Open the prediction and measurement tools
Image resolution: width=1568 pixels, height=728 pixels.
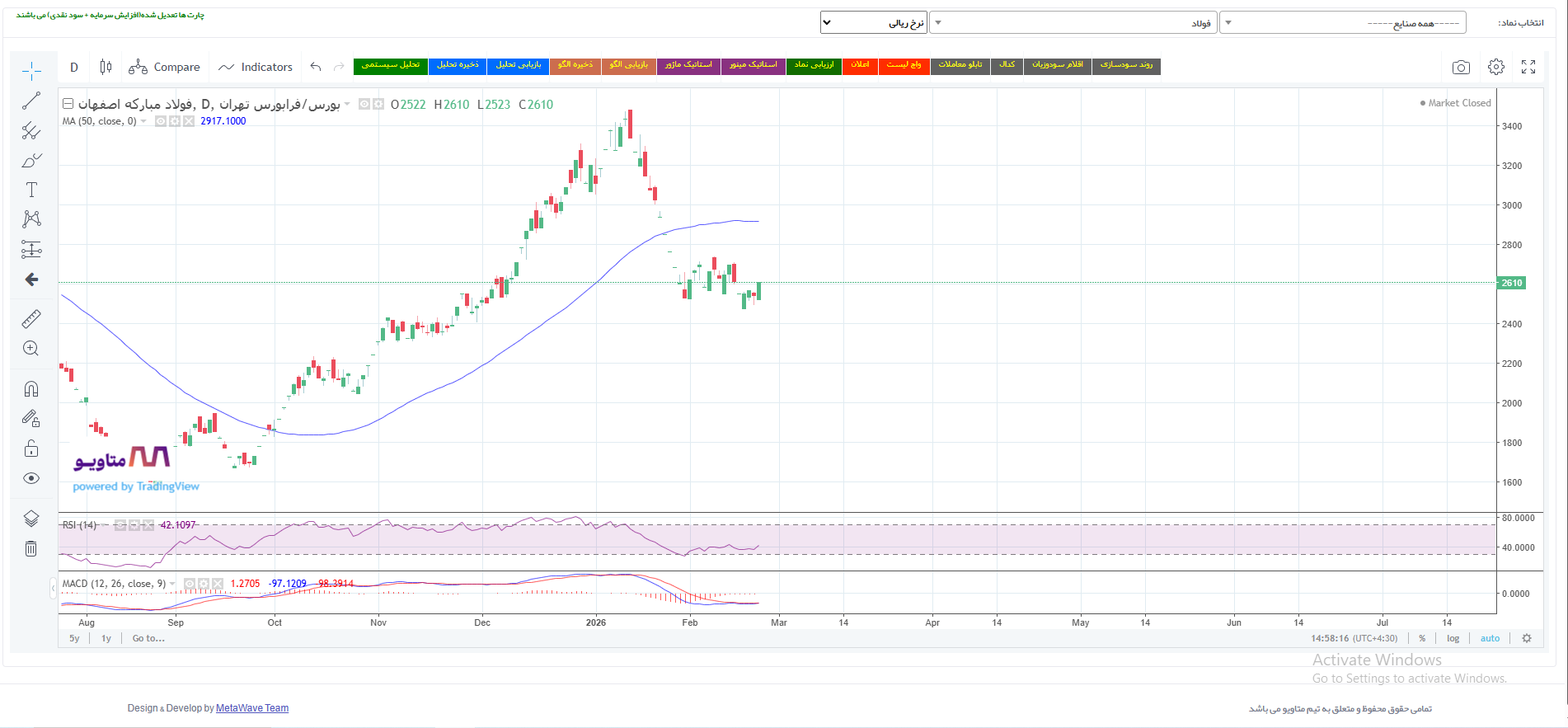pyautogui.click(x=31, y=249)
